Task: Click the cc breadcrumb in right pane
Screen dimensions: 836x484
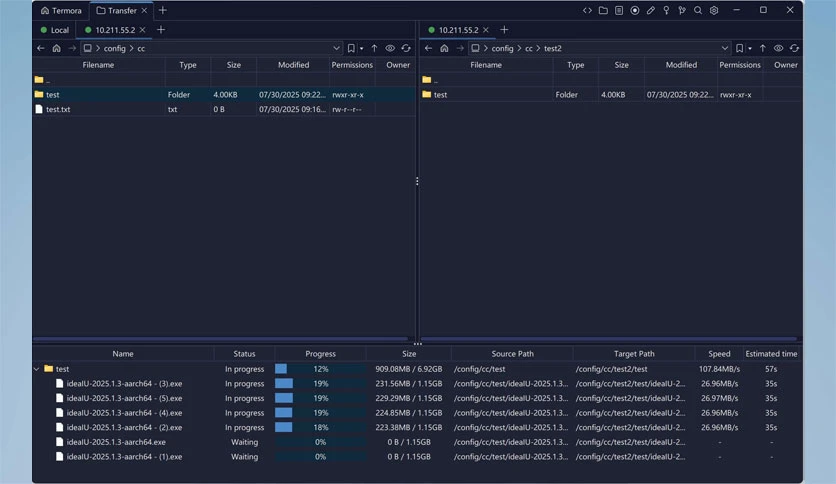Action: 528,49
